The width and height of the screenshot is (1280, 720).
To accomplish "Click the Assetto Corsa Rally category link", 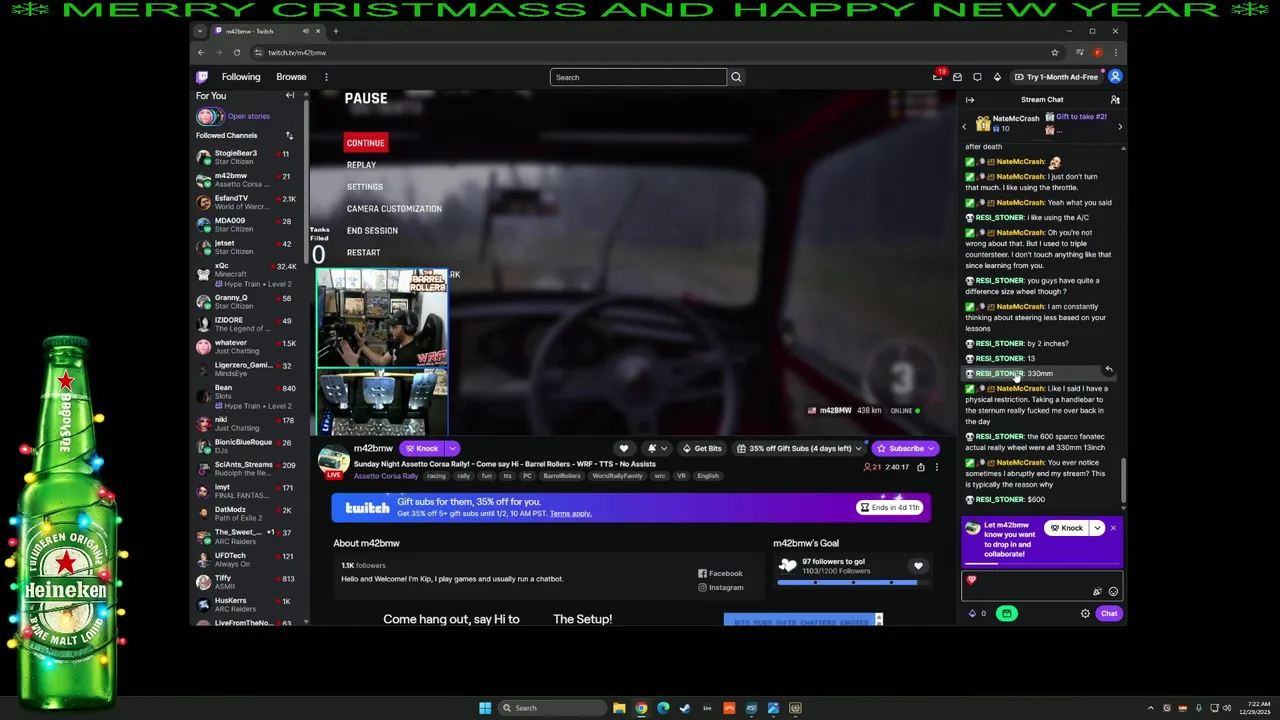I will (386, 476).
